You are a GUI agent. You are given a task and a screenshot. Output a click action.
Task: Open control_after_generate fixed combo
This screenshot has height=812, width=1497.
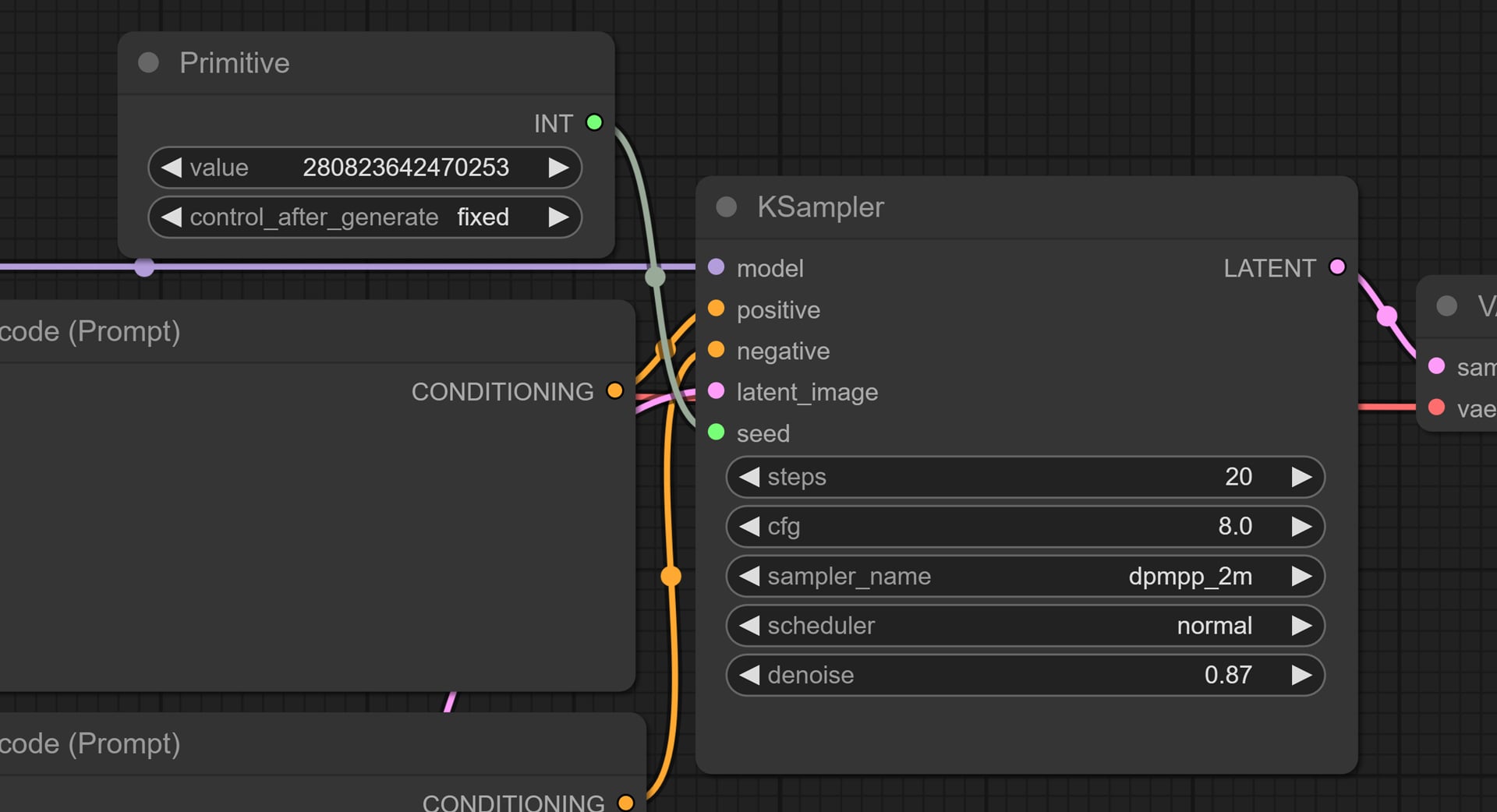(365, 217)
